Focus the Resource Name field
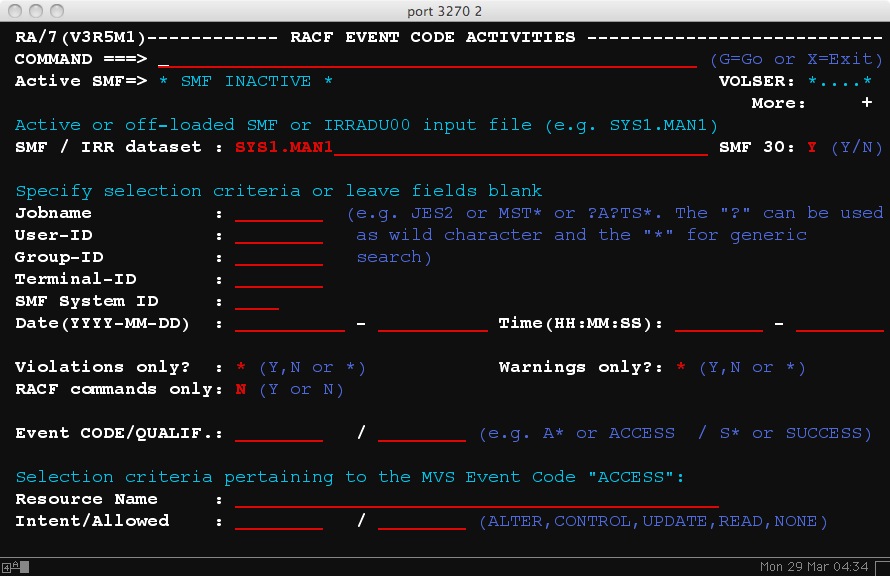This screenshot has height=576, width=890. tap(477, 499)
